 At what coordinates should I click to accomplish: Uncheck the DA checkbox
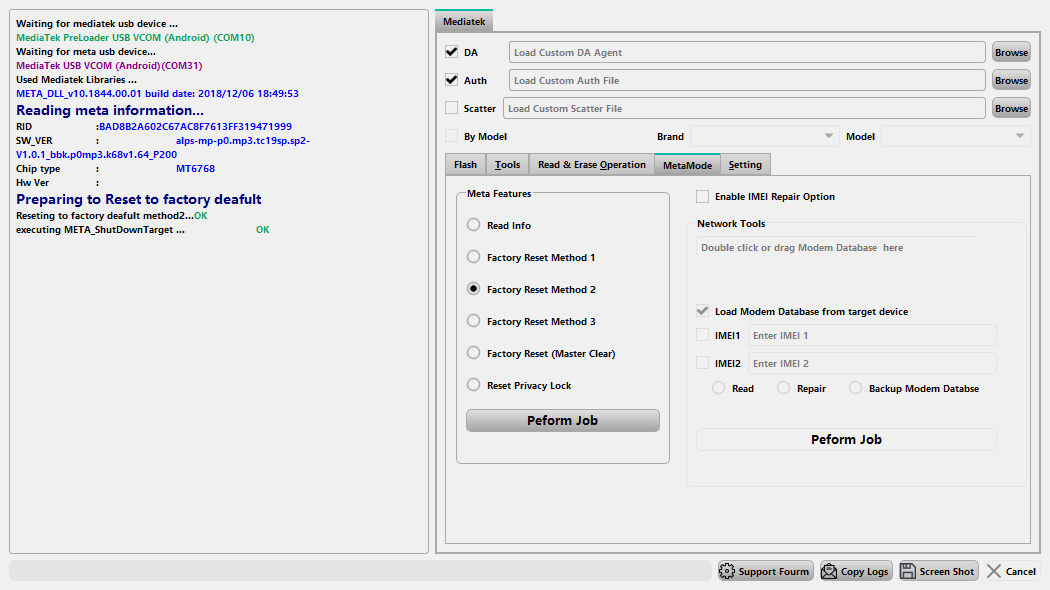pyautogui.click(x=452, y=52)
